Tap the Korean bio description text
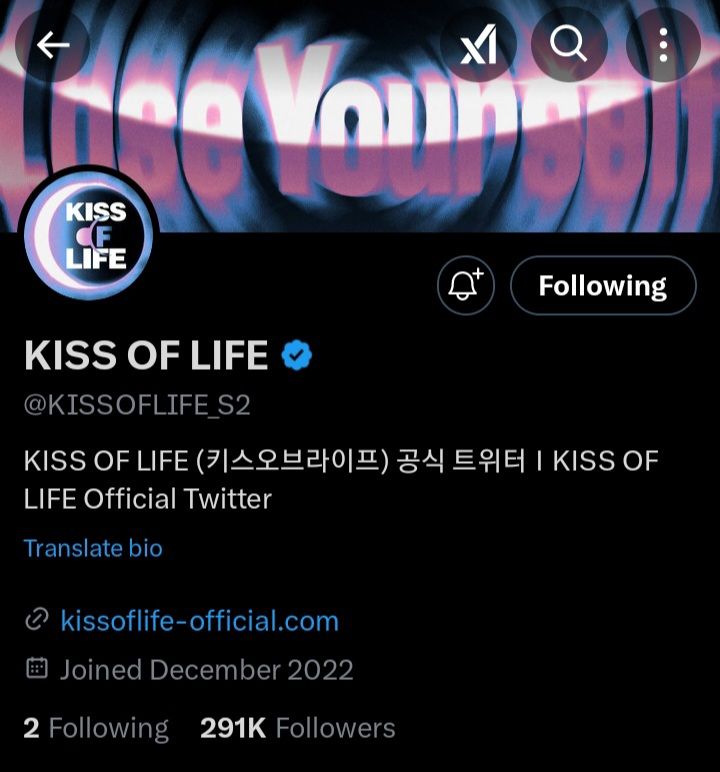 [x=341, y=480]
